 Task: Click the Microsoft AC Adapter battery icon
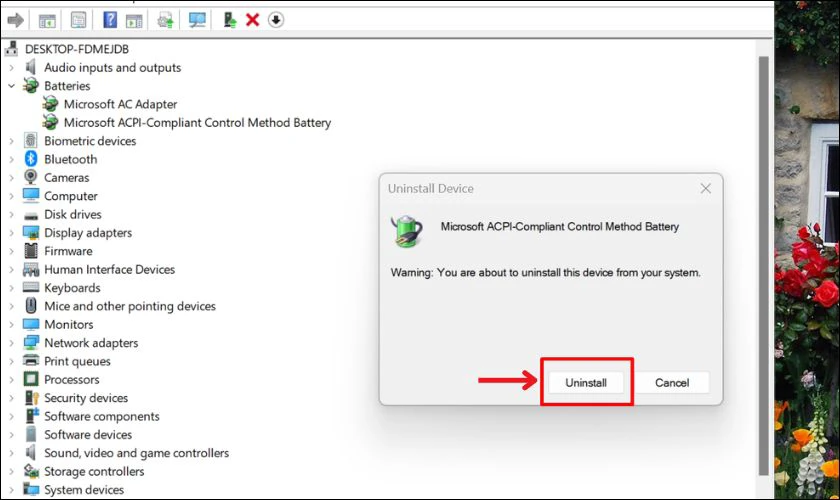[50, 103]
